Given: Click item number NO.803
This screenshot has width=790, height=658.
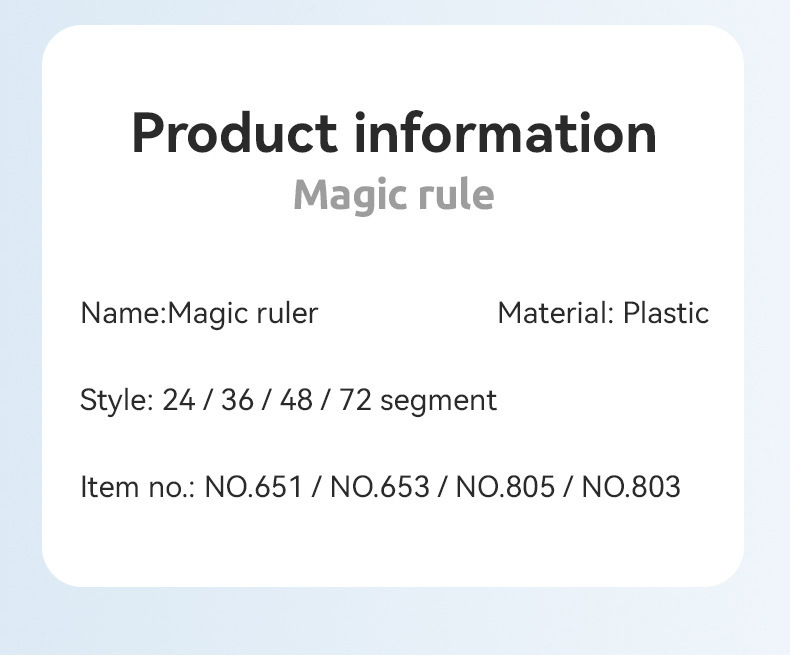Looking at the screenshot, I should [632, 488].
